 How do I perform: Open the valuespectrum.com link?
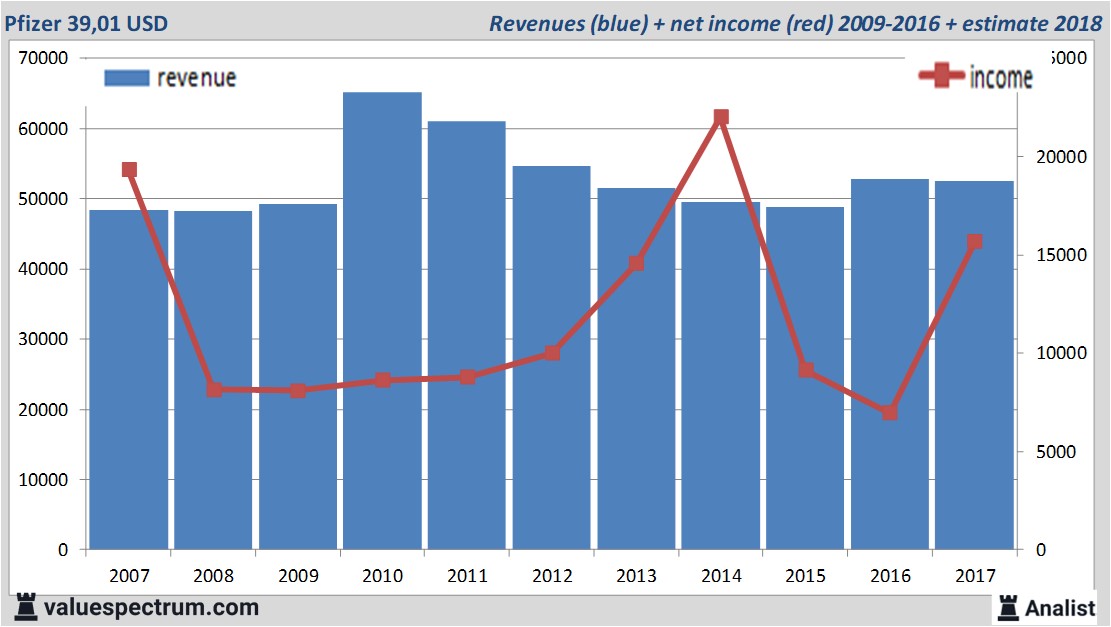tap(151, 607)
